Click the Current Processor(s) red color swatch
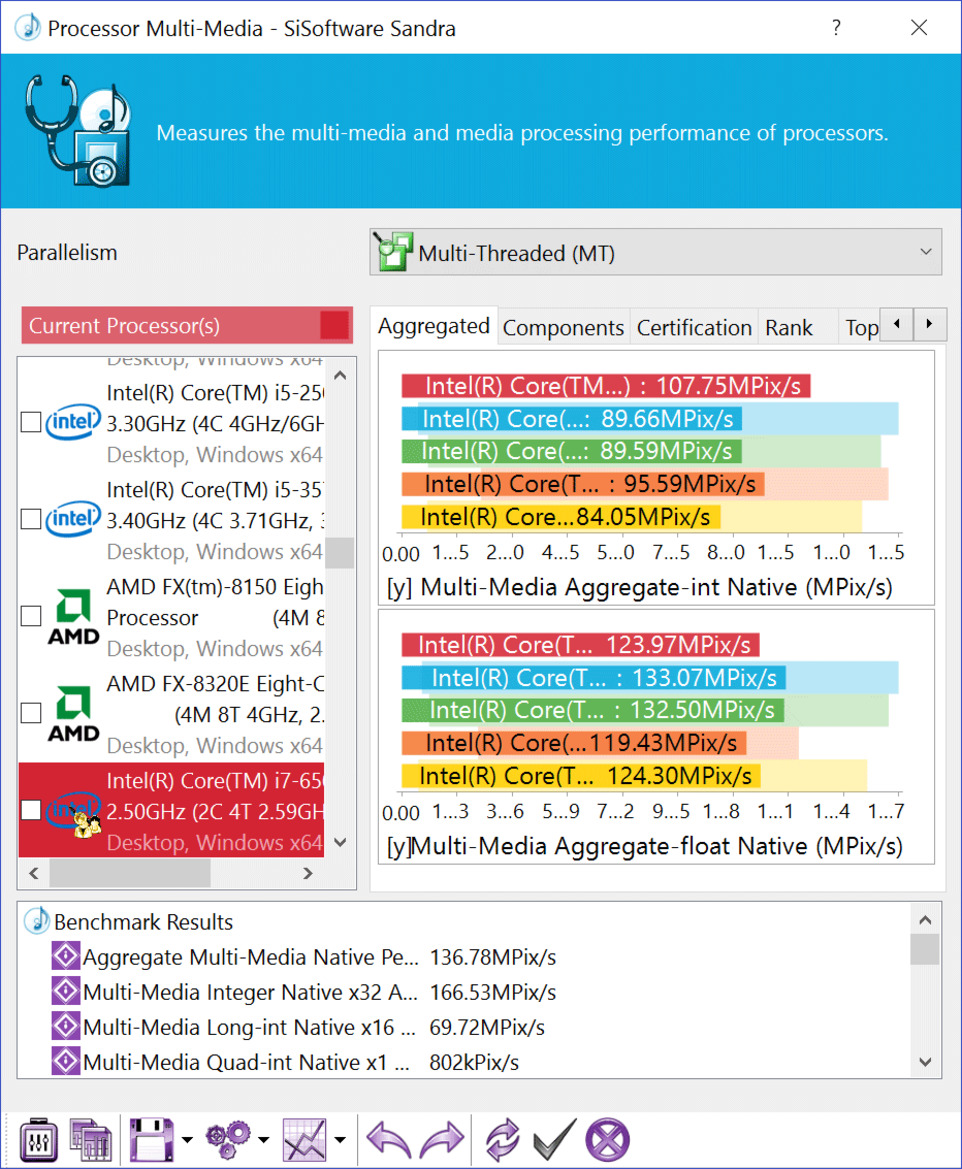Image resolution: width=962 pixels, height=1169 pixels. click(x=334, y=325)
